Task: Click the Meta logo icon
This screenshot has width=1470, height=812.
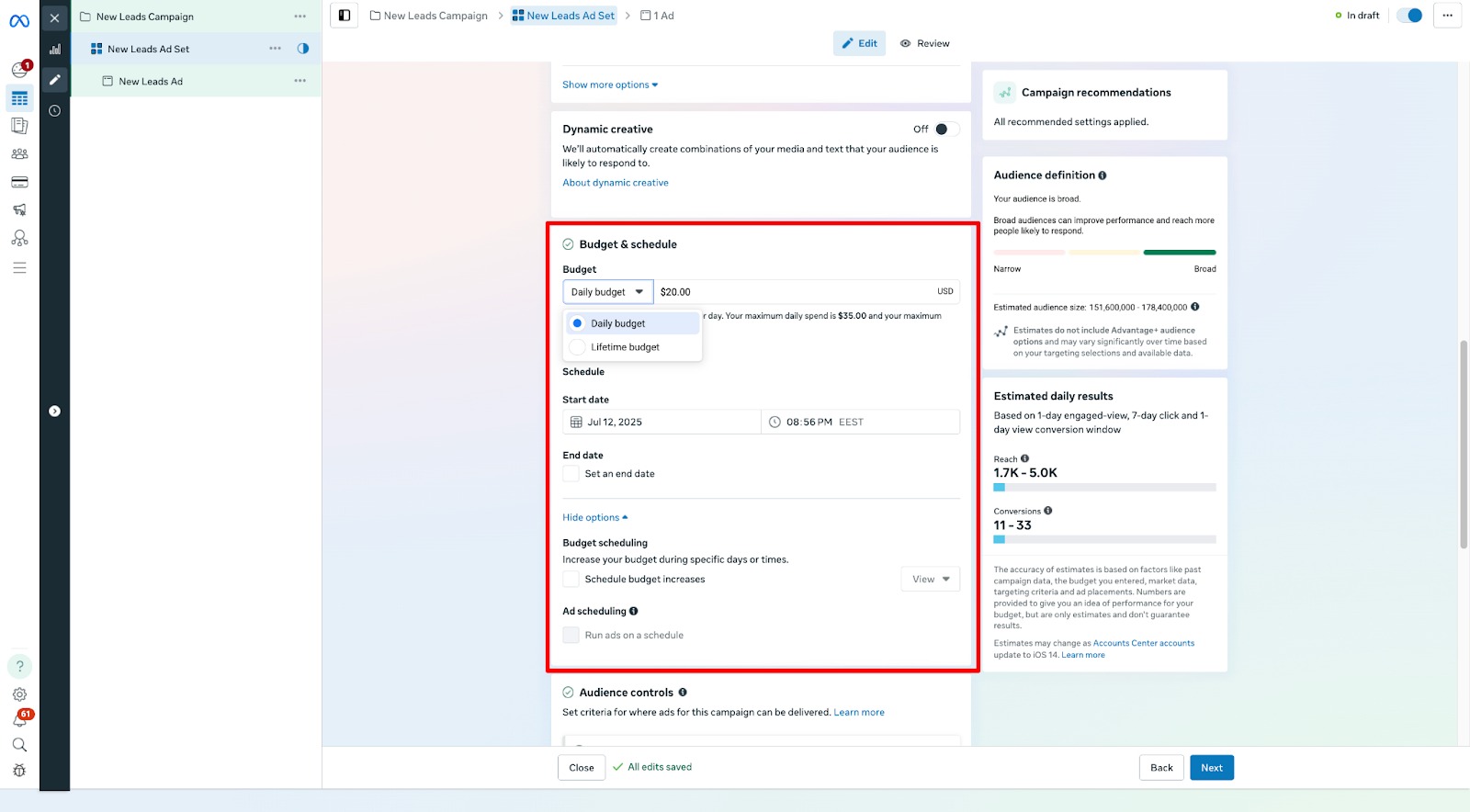Action: pos(19,20)
